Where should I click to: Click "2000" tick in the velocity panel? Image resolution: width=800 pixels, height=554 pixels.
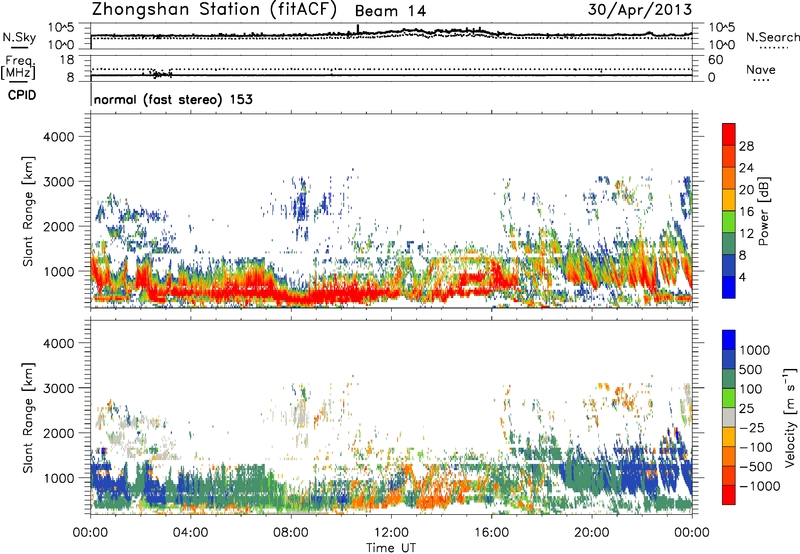coord(59,433)
